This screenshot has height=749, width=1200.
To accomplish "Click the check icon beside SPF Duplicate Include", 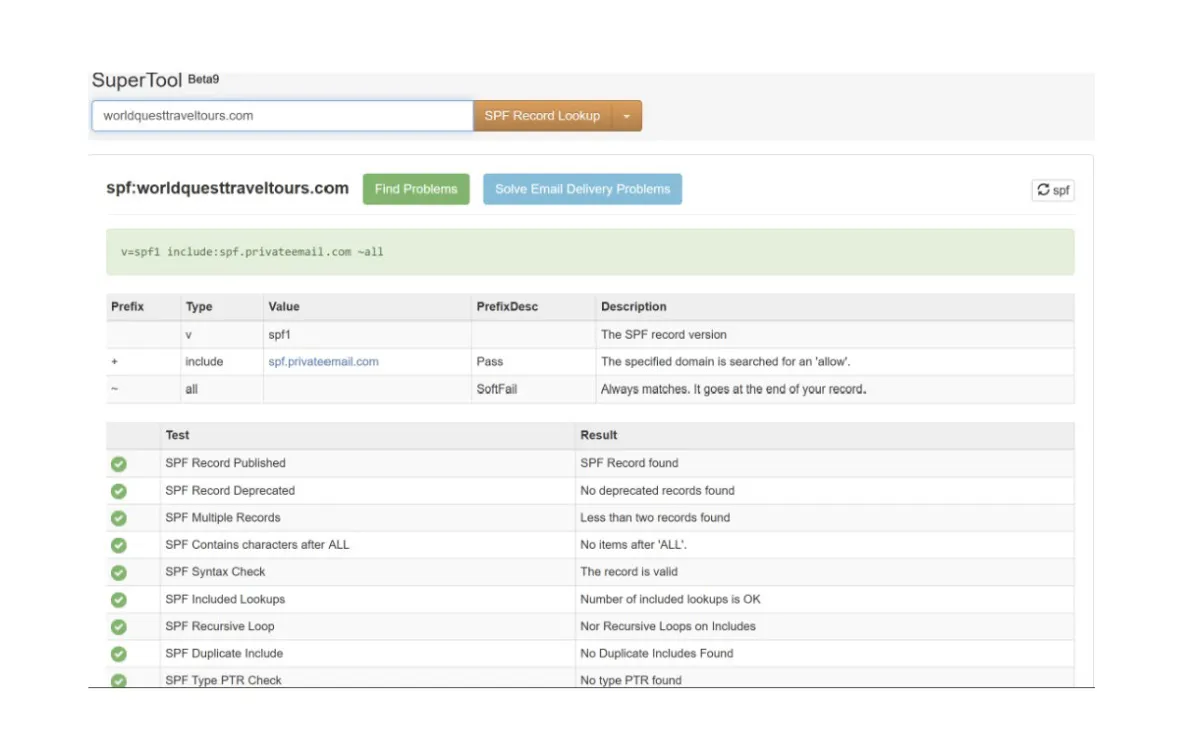I will click(x=119, y=654).
